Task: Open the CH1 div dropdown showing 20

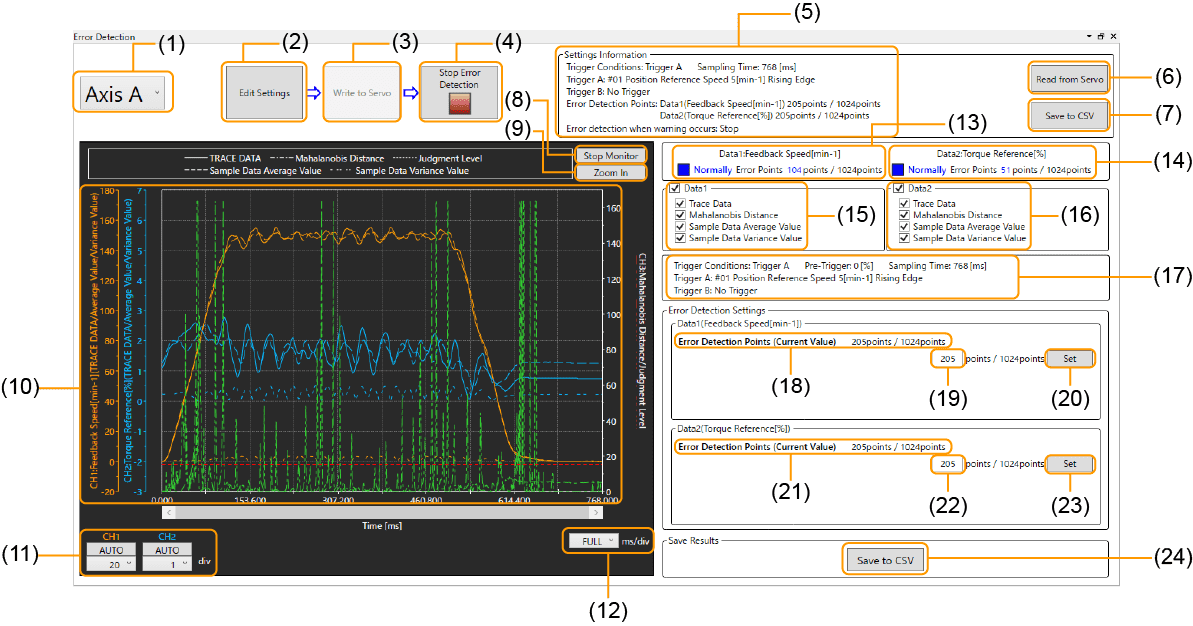Action: (x=108, y=565)
